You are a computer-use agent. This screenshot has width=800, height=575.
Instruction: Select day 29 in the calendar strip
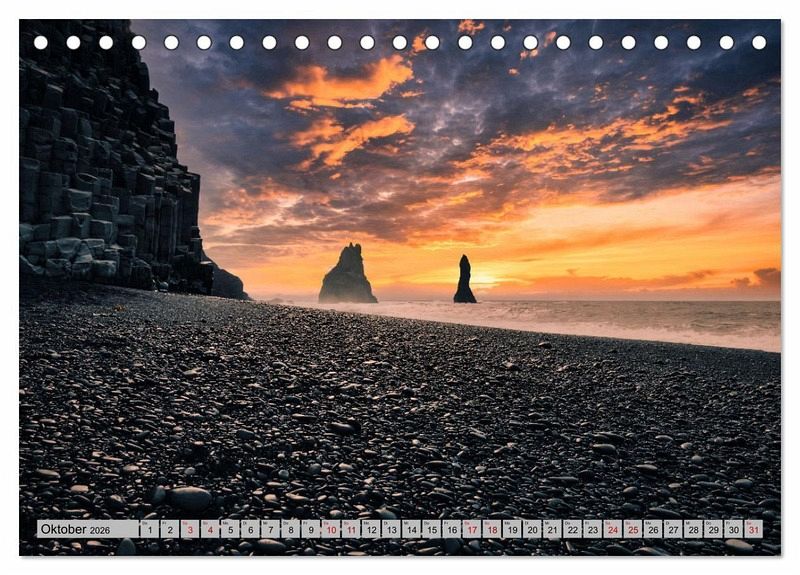click(714, 529)
